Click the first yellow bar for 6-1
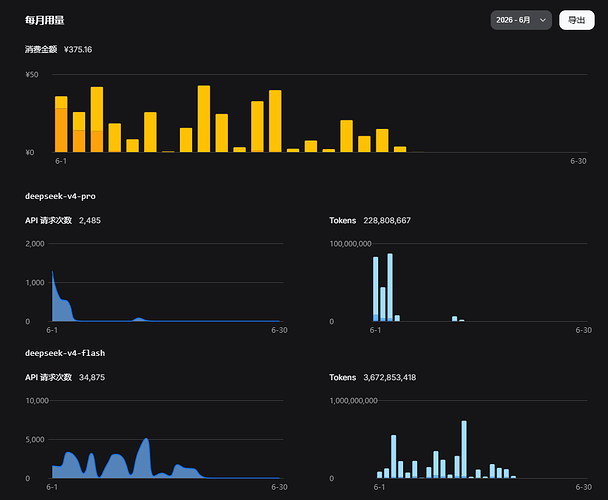Screen dimensions: 608x500 click(61, 124)
